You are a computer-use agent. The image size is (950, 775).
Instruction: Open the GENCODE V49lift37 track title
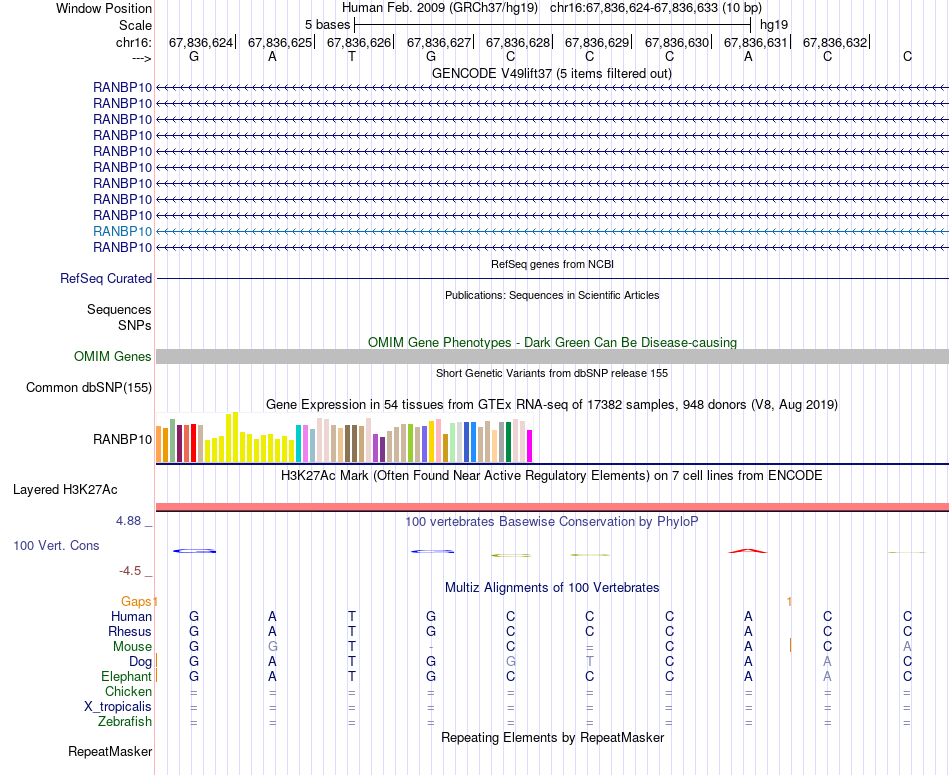pos(552,73)
